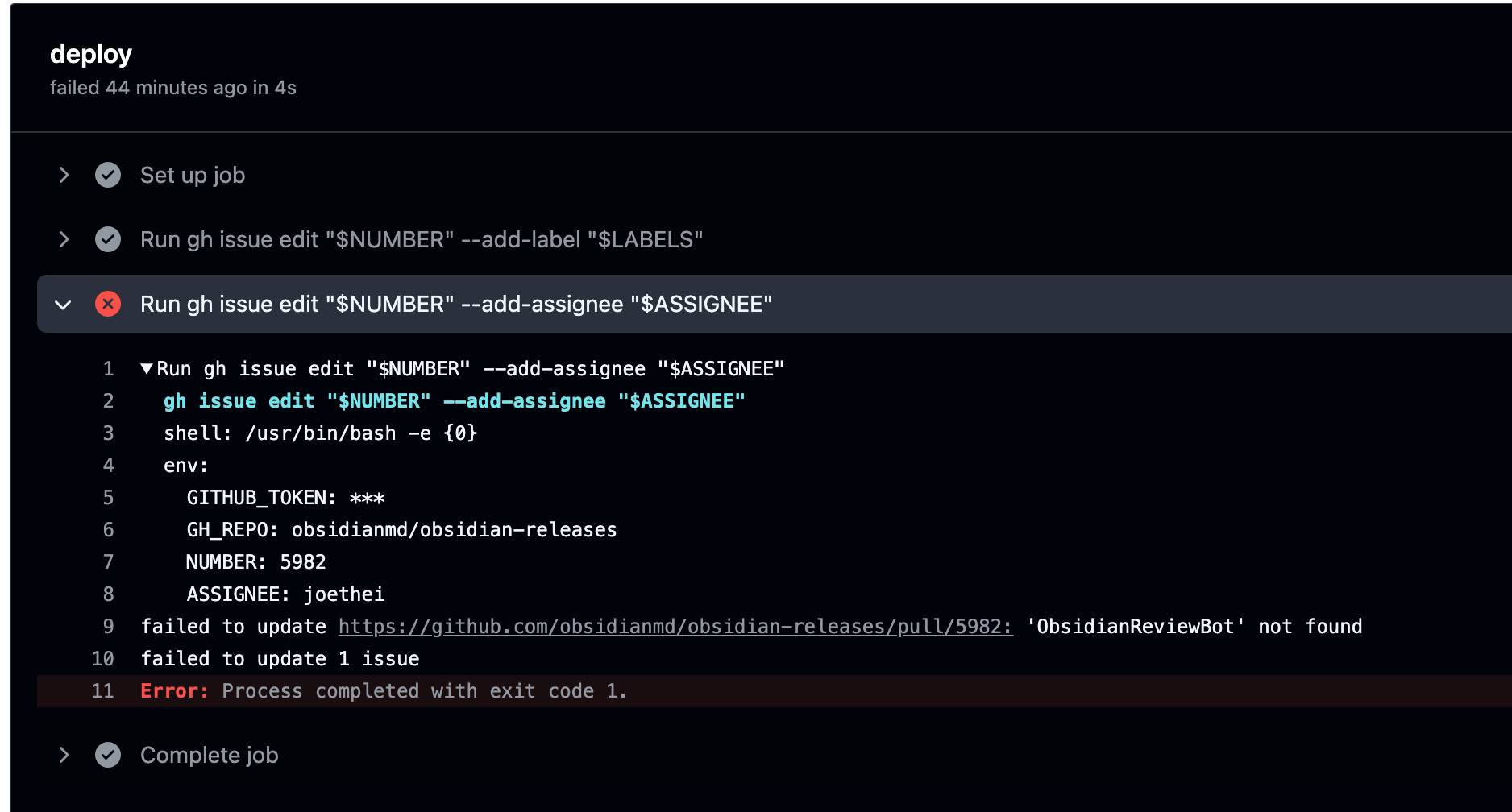The height and width of the screenshot is (812, 1512).
Task: Collapse the Run group triangle on log line 1
Action: pos(147,369)
